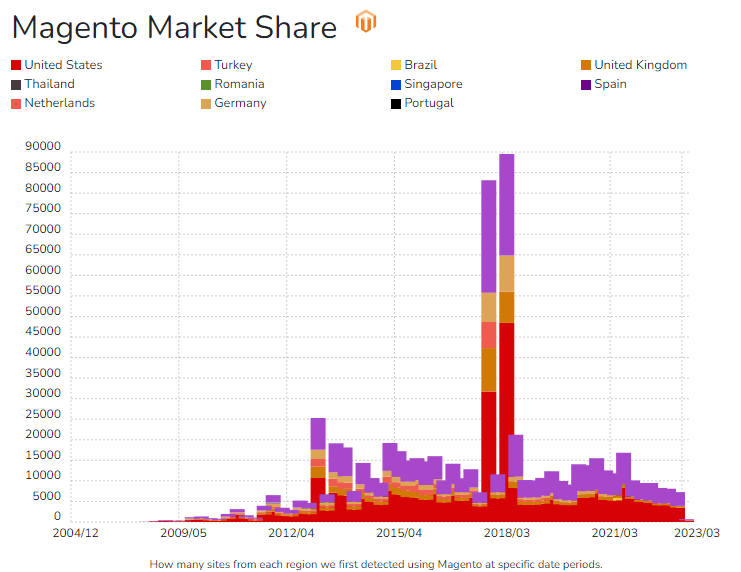741x572 pixels.
Task: Click the orange Magento logo icon
Action: tap(366, 21)
